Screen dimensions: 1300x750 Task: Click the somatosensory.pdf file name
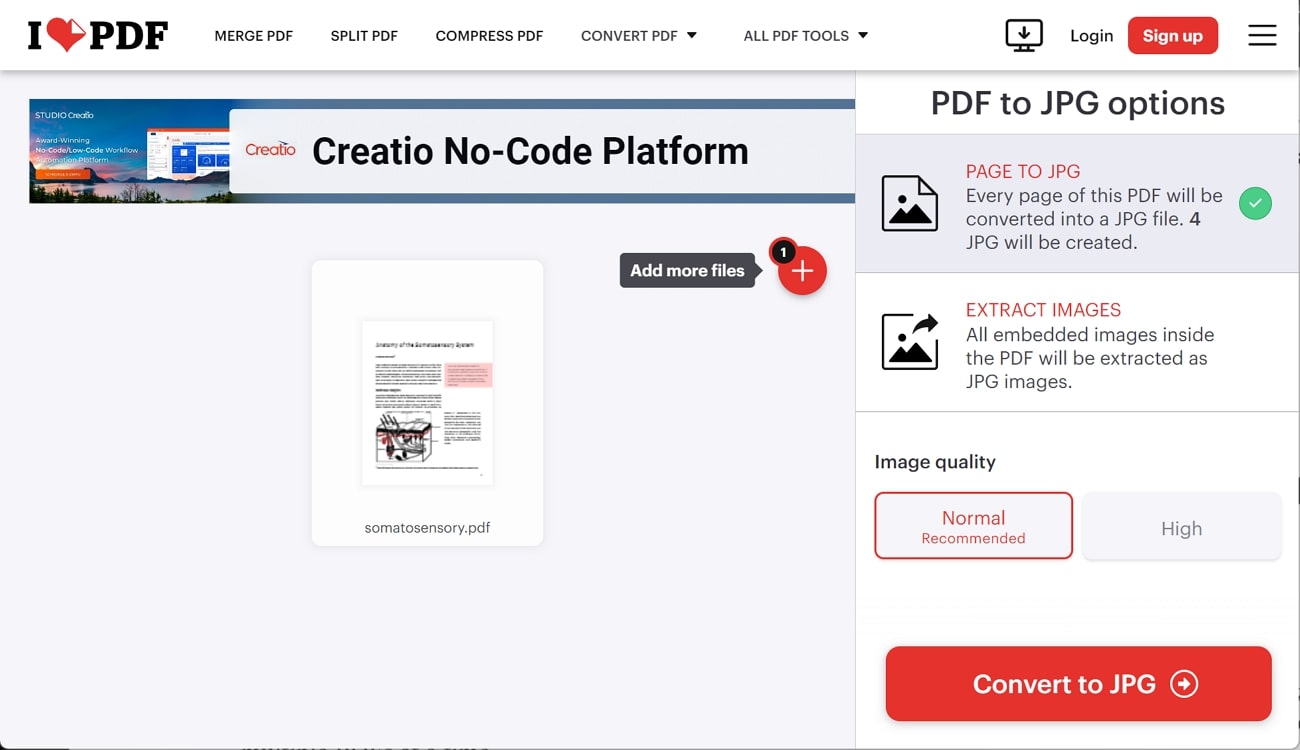point(427,528)
